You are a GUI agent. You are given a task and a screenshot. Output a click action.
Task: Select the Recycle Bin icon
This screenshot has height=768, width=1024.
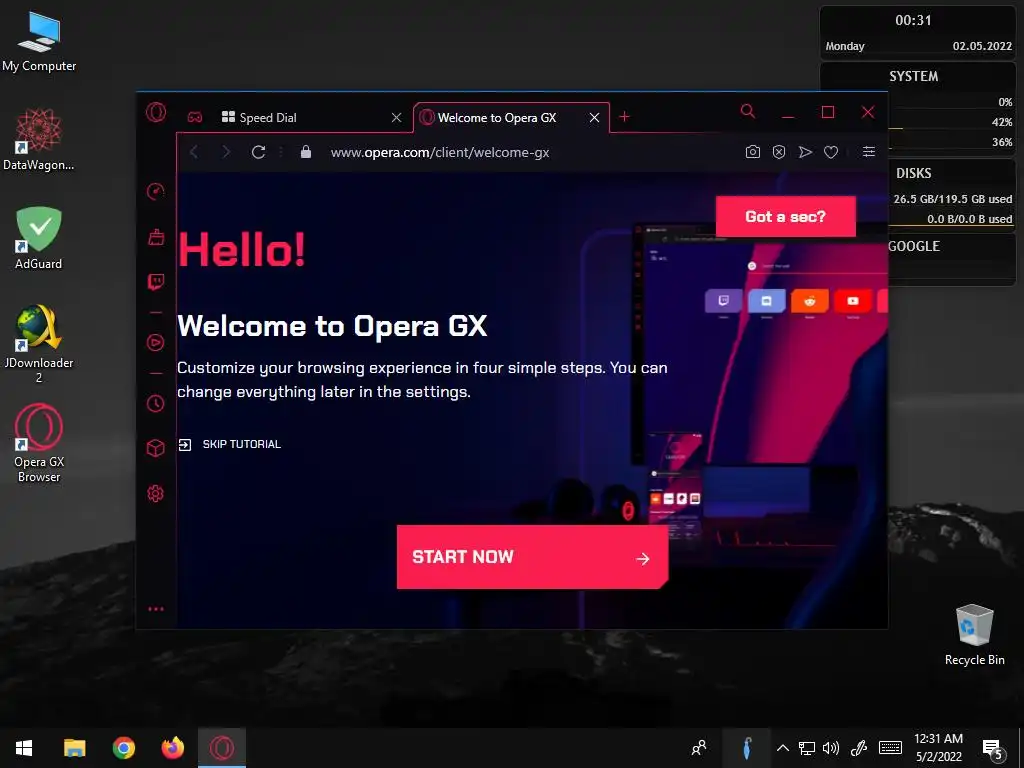click(x=974, y=635)
